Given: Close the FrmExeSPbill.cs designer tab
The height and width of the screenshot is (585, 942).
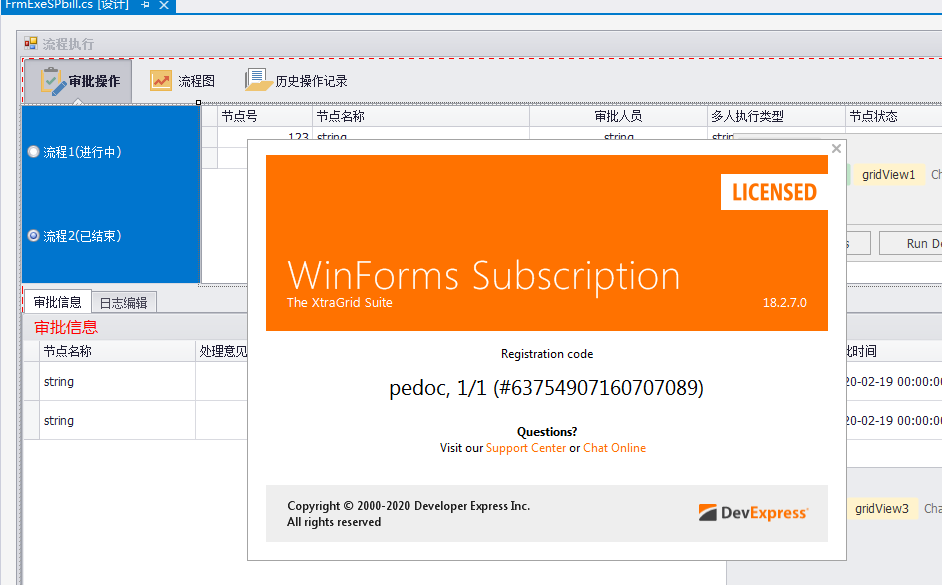Looking at the screenshot, I should (x=165, y=5).
